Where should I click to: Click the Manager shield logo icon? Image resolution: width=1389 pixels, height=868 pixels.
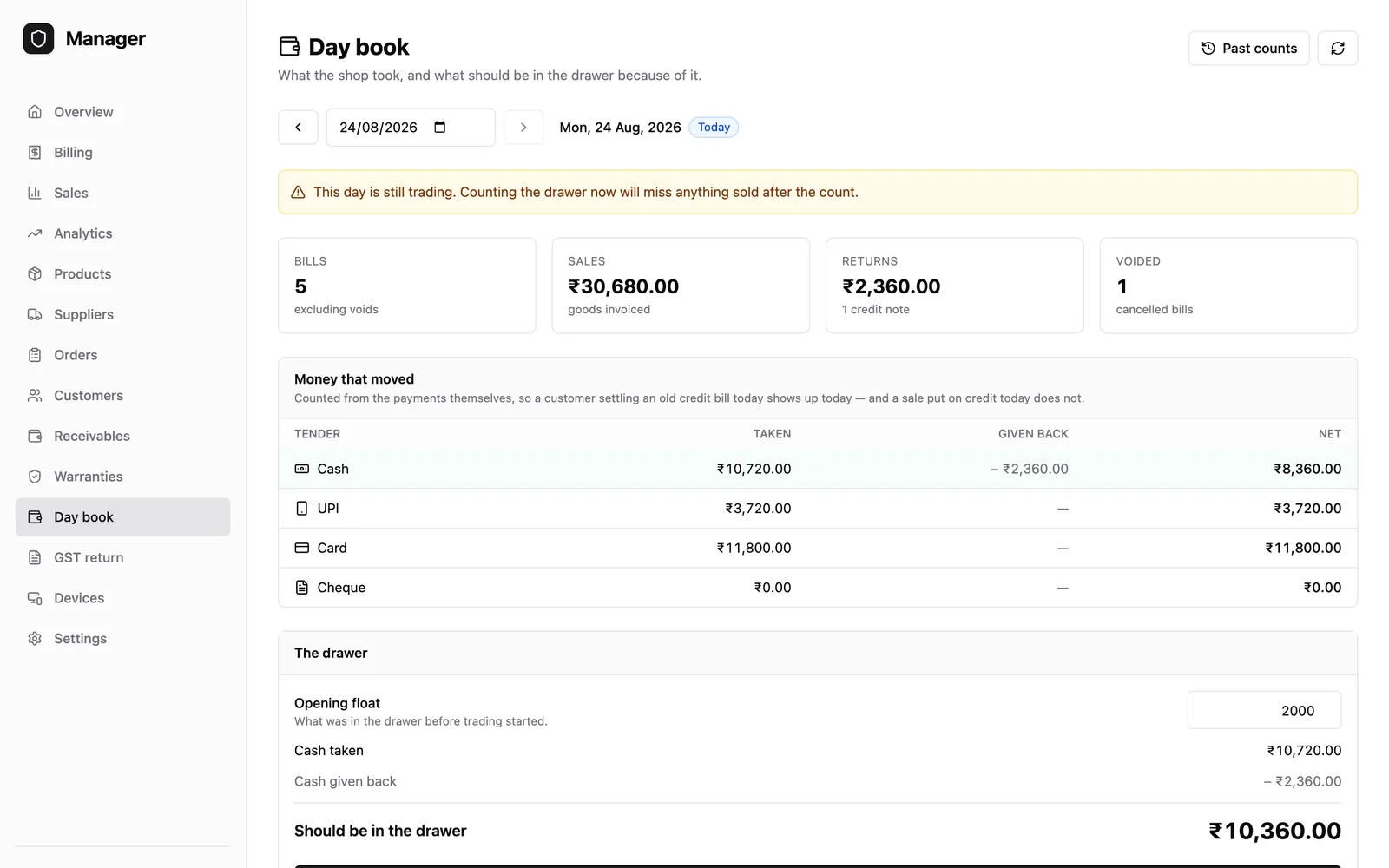[x=38, y=39]
